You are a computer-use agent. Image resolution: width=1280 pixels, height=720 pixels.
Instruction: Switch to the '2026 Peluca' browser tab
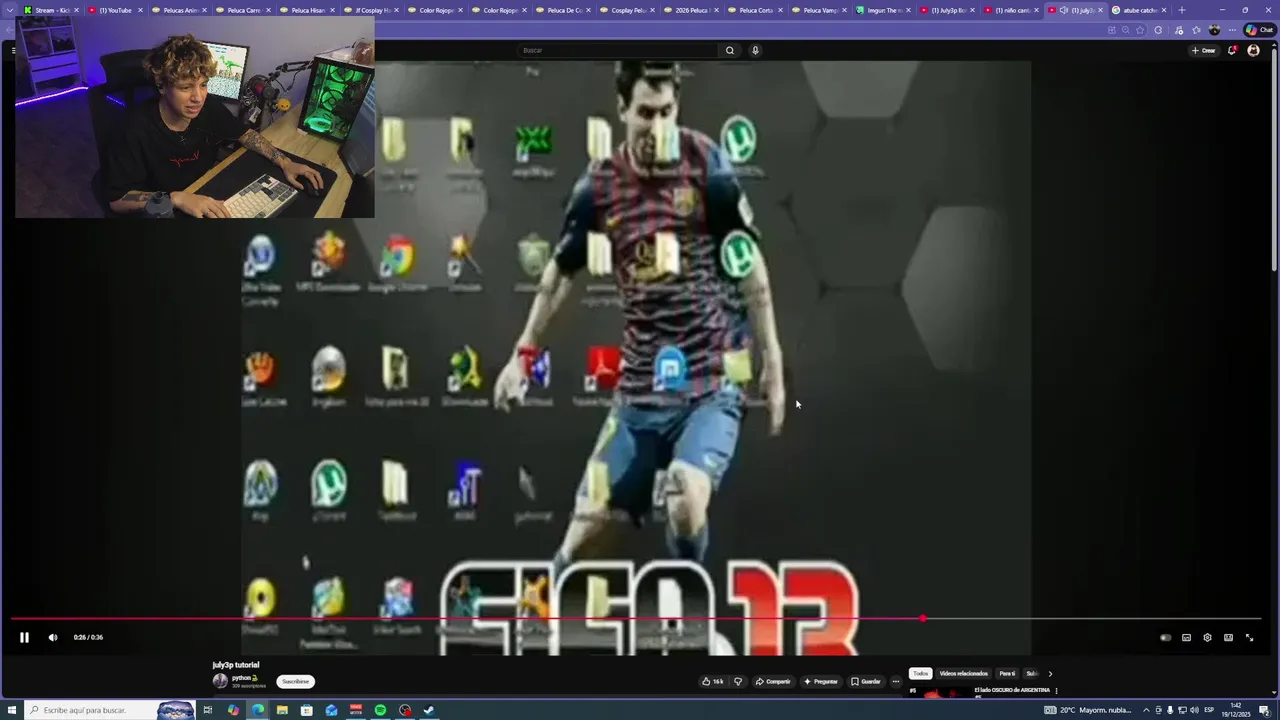click(x=690, y=10)
